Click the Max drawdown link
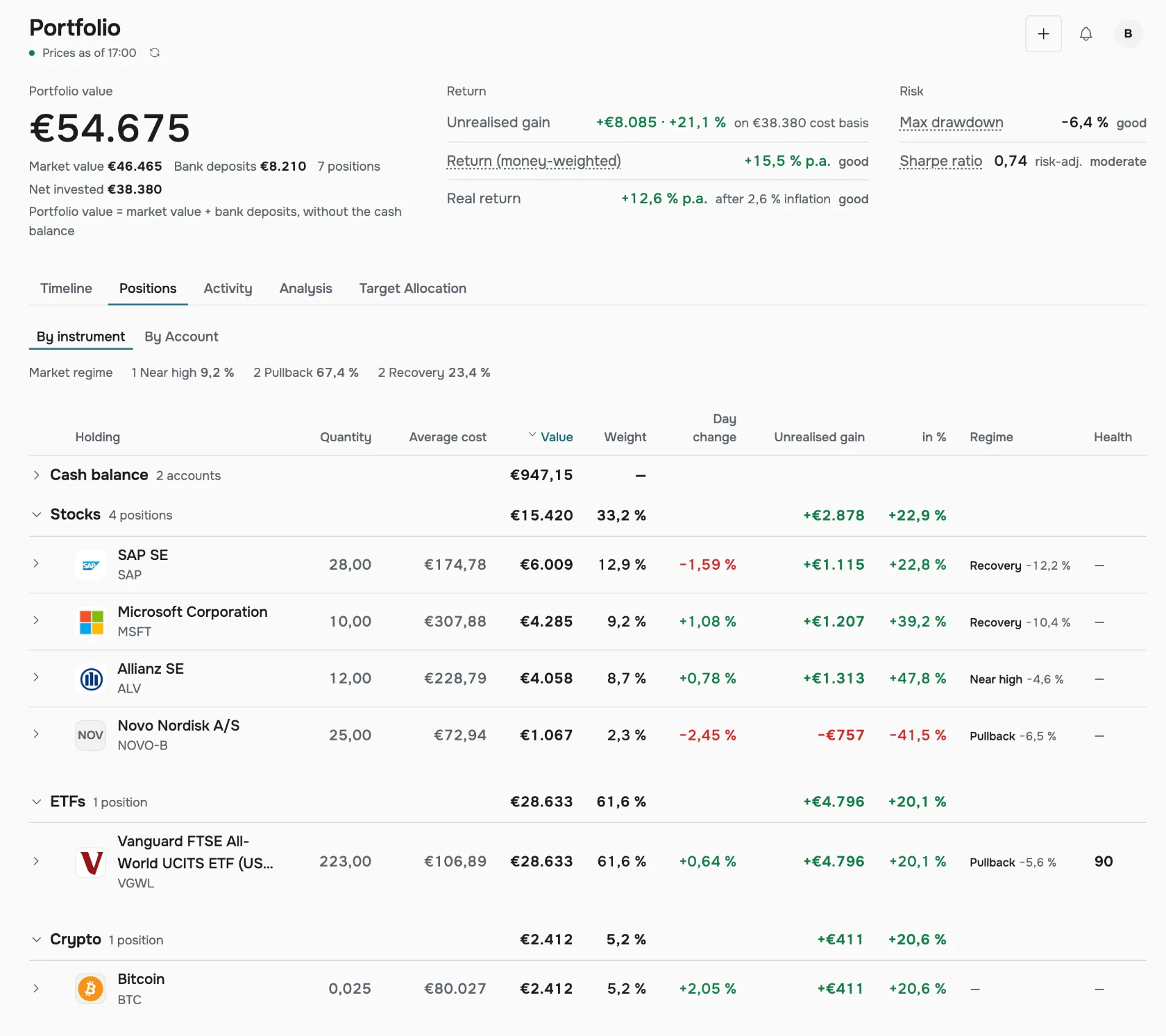The width and height of the screenshot is (1166, 1036). pyautogui.click(x=951, y=123)
